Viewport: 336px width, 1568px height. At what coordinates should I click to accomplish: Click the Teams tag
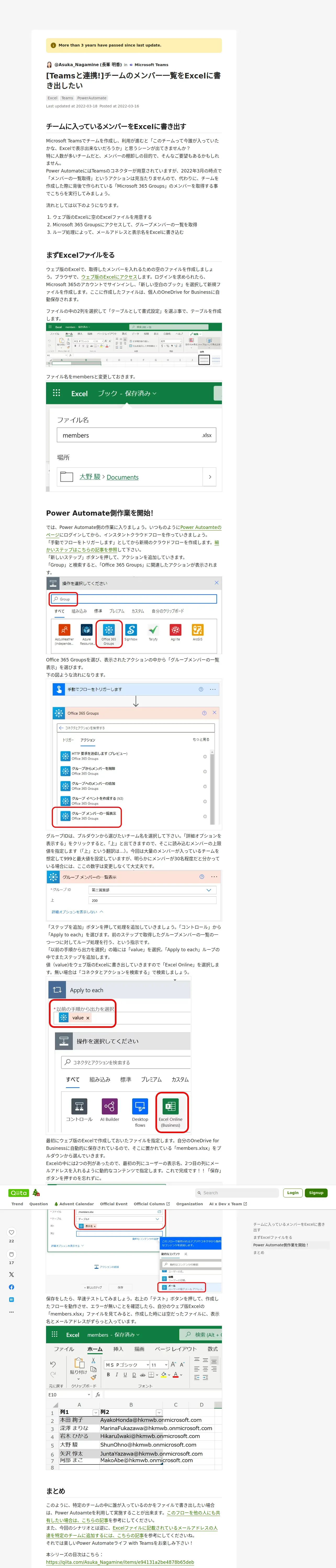[67, 98]
